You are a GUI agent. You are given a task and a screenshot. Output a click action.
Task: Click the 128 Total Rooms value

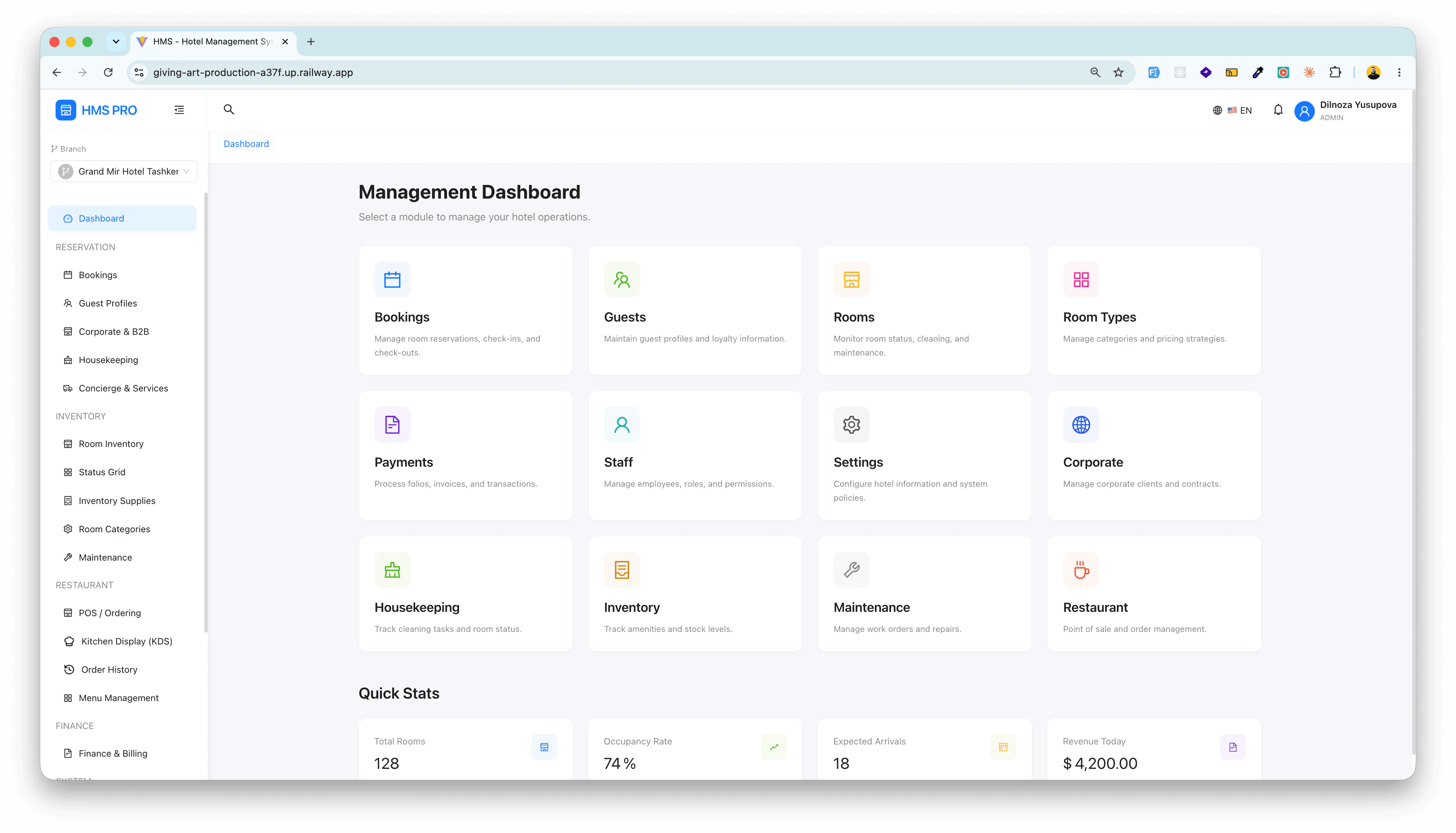pyautogui.click(x=387, y=763)
